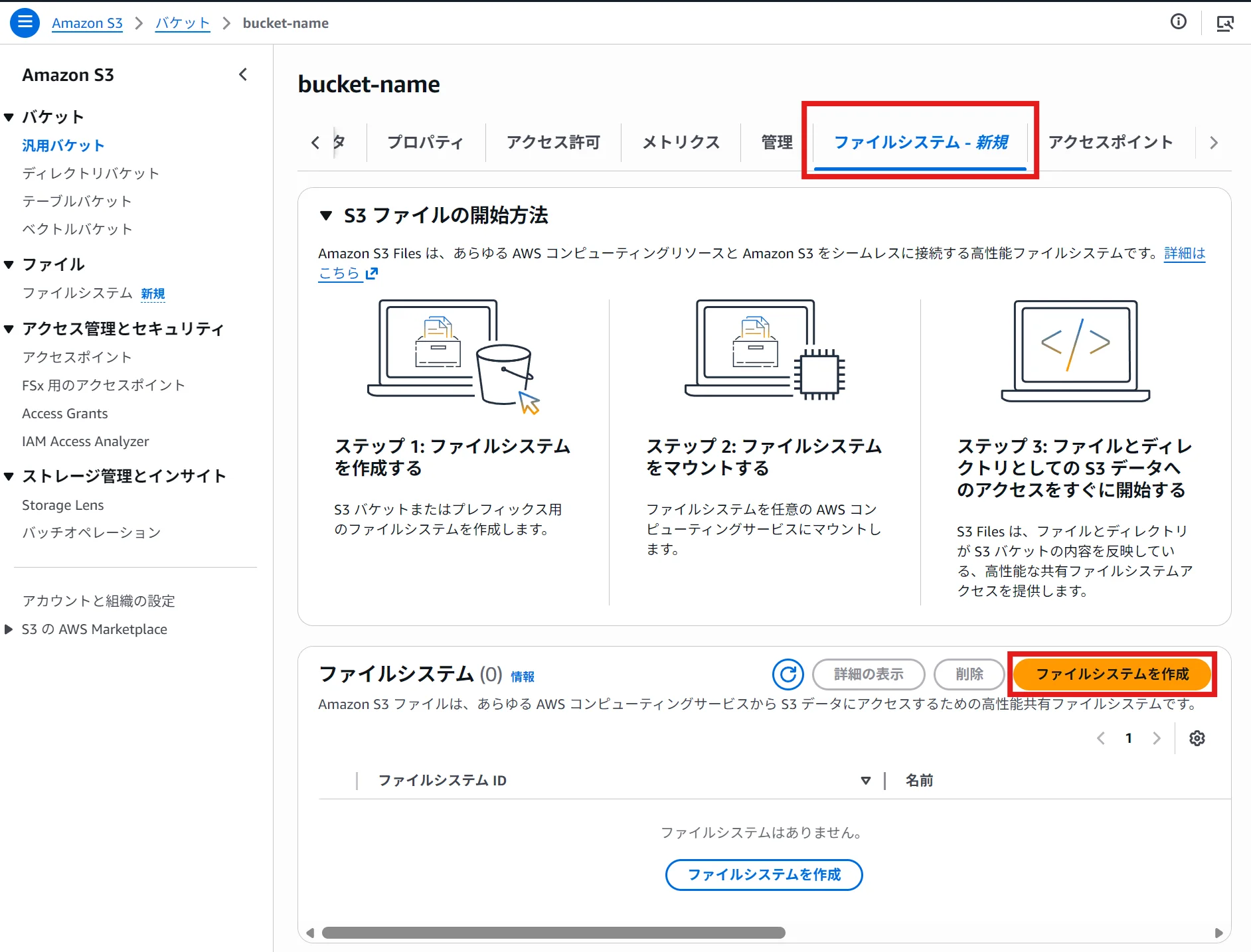The height and width of the screenshot is (952, 1251).
Task: Refresh the file system list
Action: tap(788, 674)
